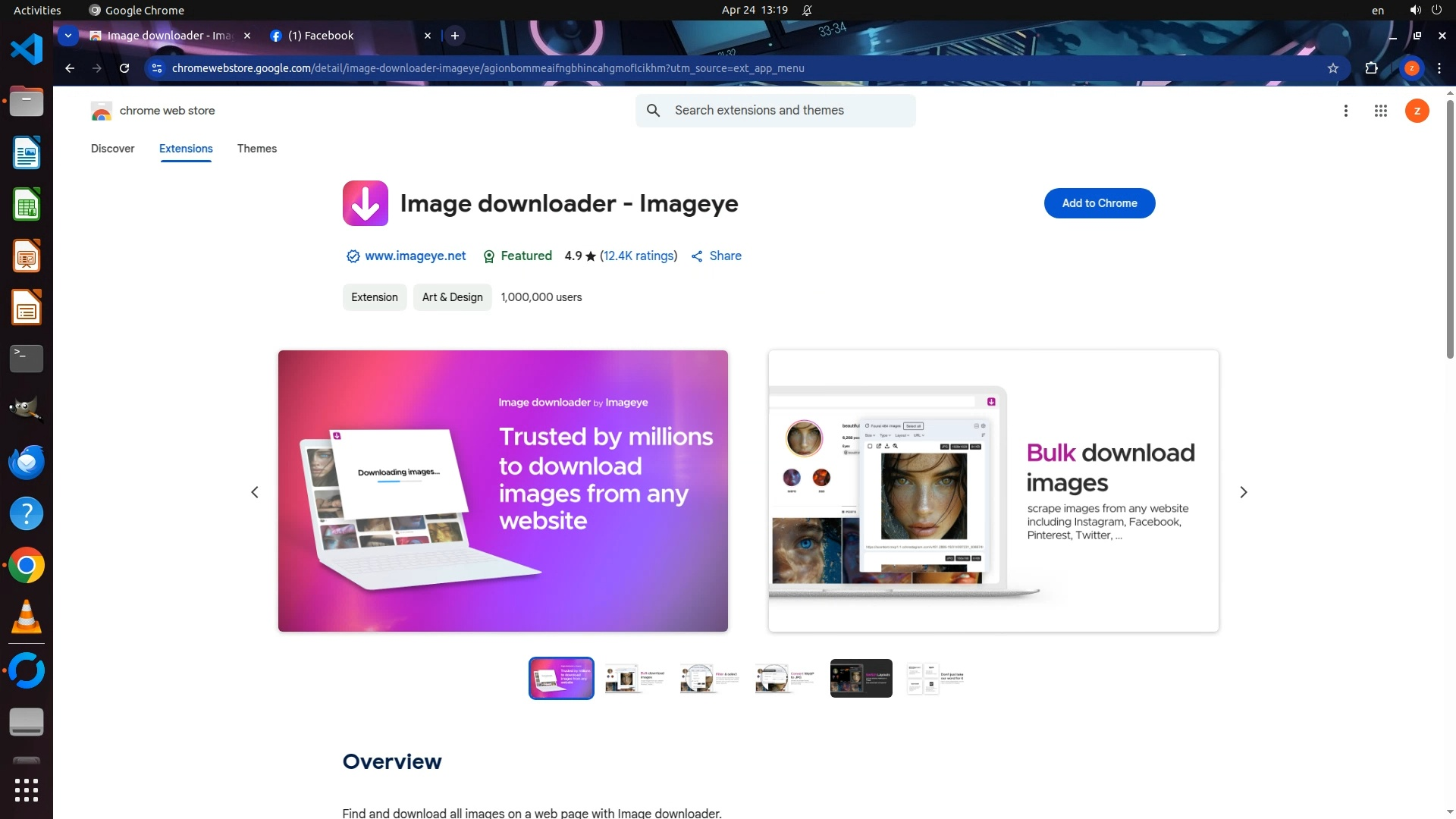The height and width of the screenshot is (819, 1456).
Task: Switch to the Discover tab
Action: 112,149
